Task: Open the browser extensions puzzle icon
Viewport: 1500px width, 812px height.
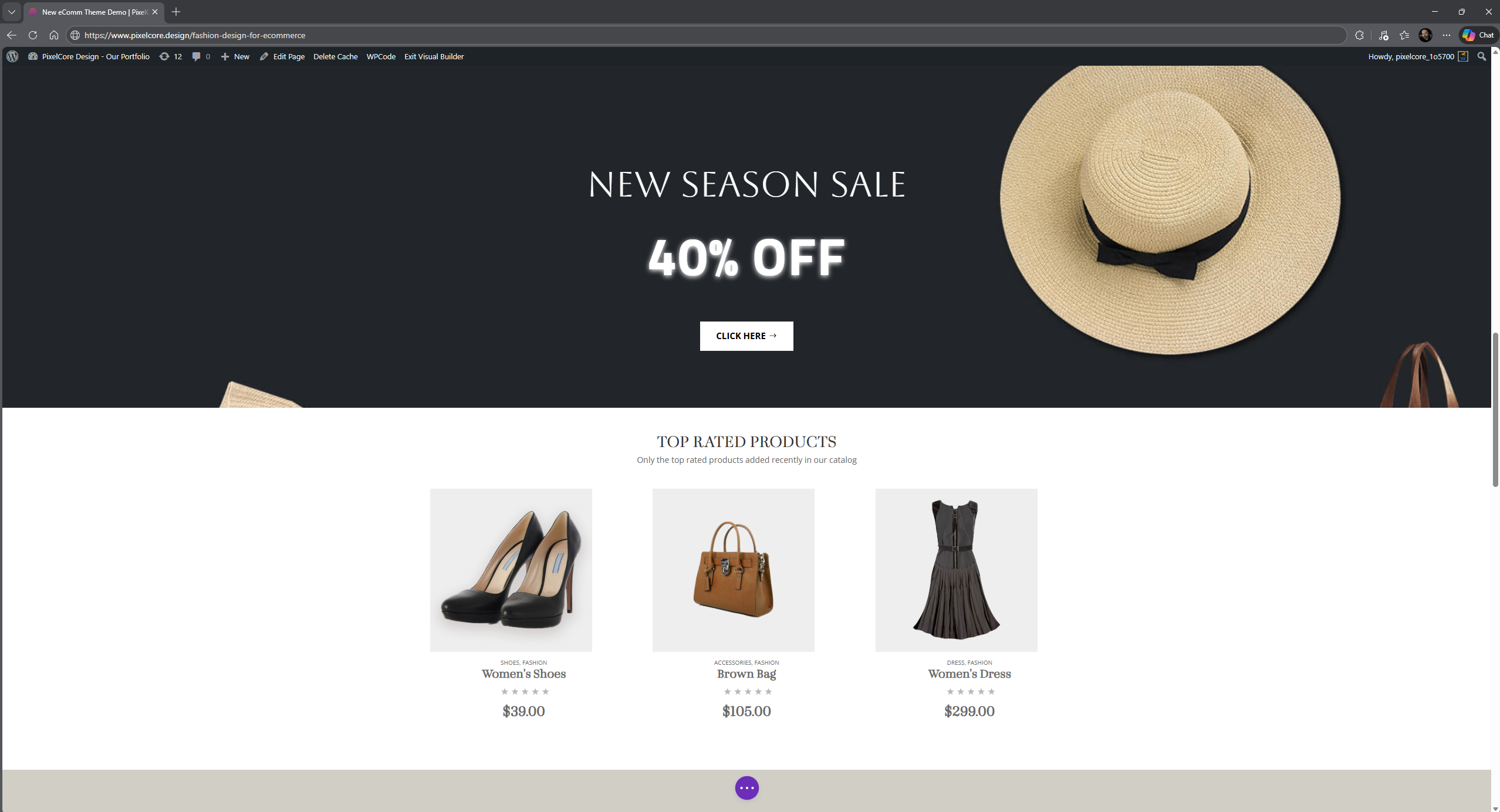Action: coord(1359,35)
